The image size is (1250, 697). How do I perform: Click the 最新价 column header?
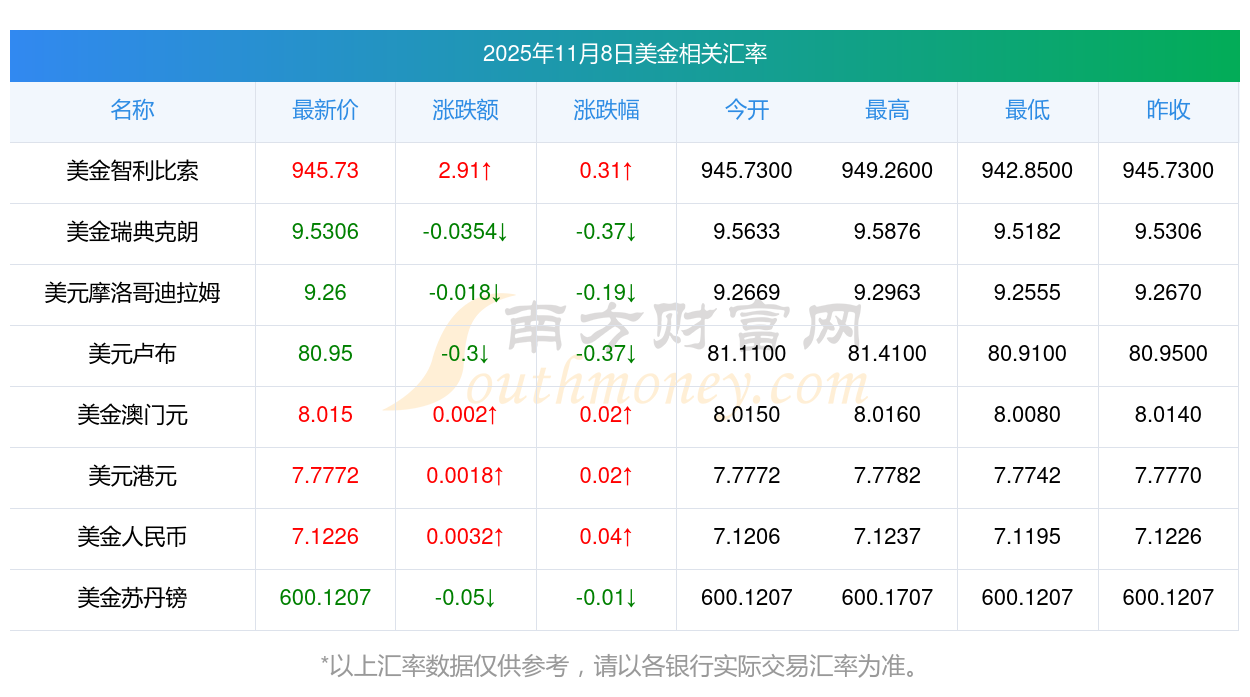[325, 110]
